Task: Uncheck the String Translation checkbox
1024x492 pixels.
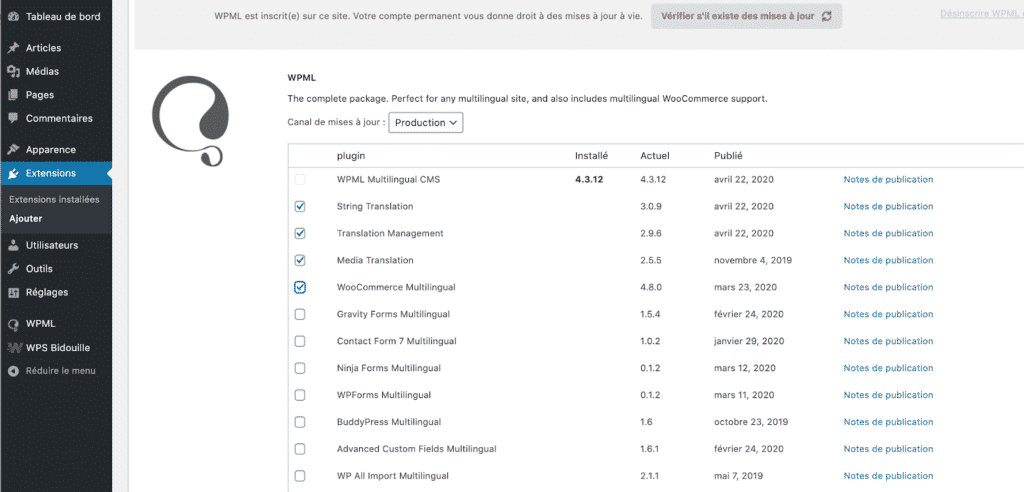Action: (300, 206)
